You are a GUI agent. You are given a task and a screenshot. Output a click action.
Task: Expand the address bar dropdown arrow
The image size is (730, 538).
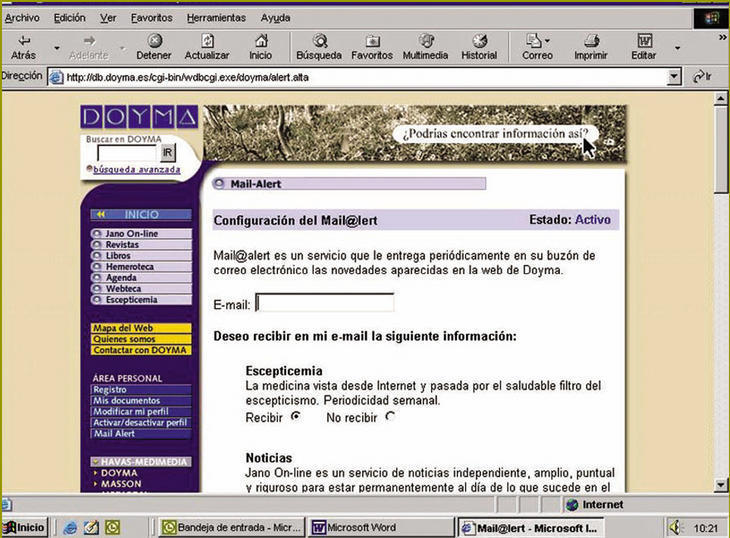pyautogui.click(x=673, y=76)
